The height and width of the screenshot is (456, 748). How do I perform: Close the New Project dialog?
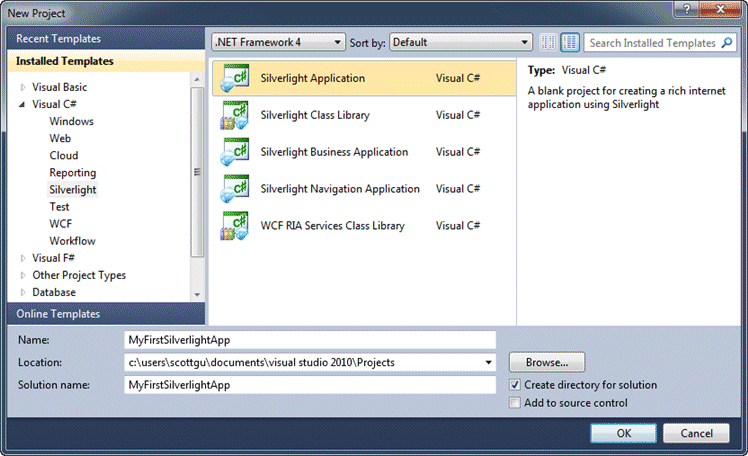[x=720, y=9]
